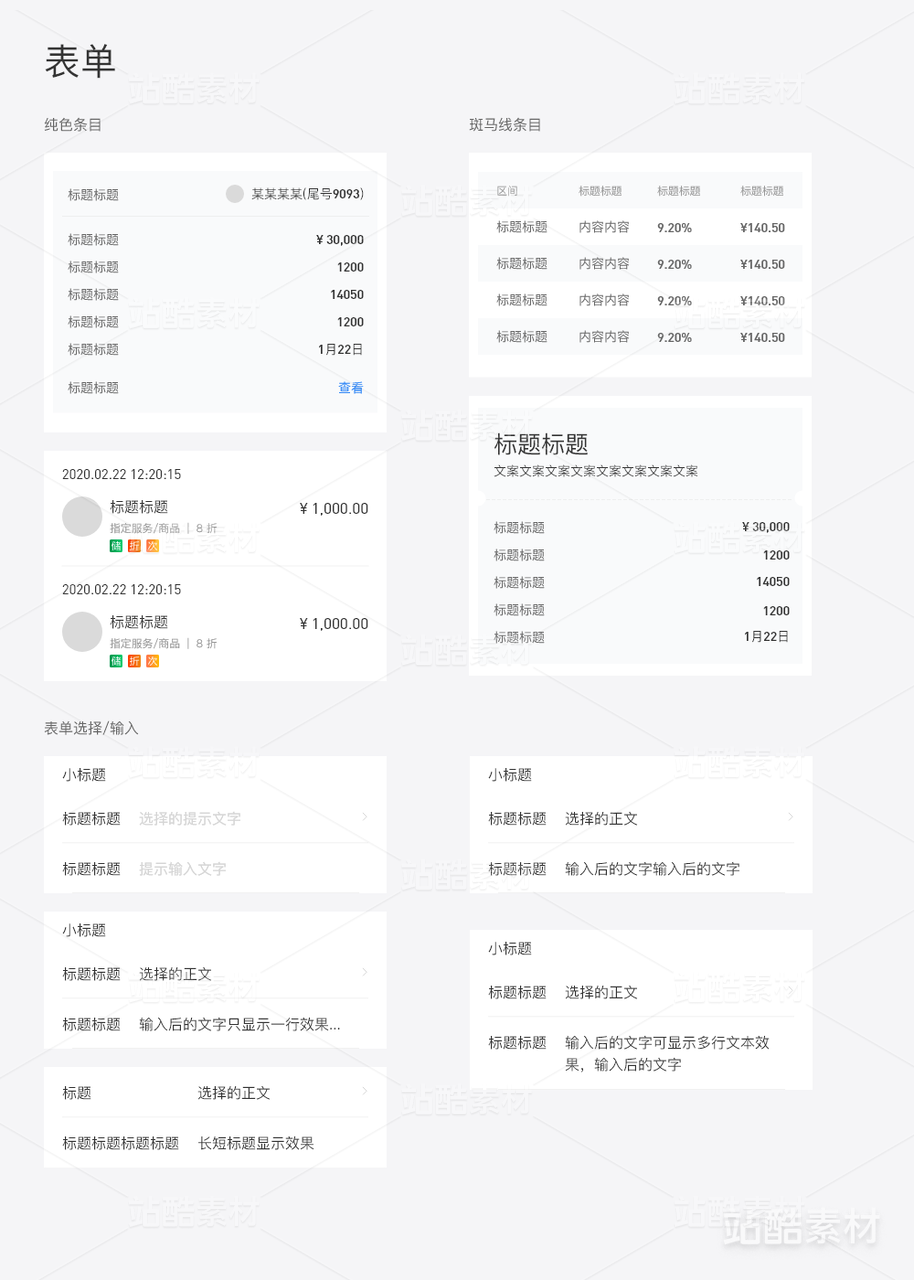
Task: Click the orange 次 tag in the second order card
Action: click(x=153, y=661)
